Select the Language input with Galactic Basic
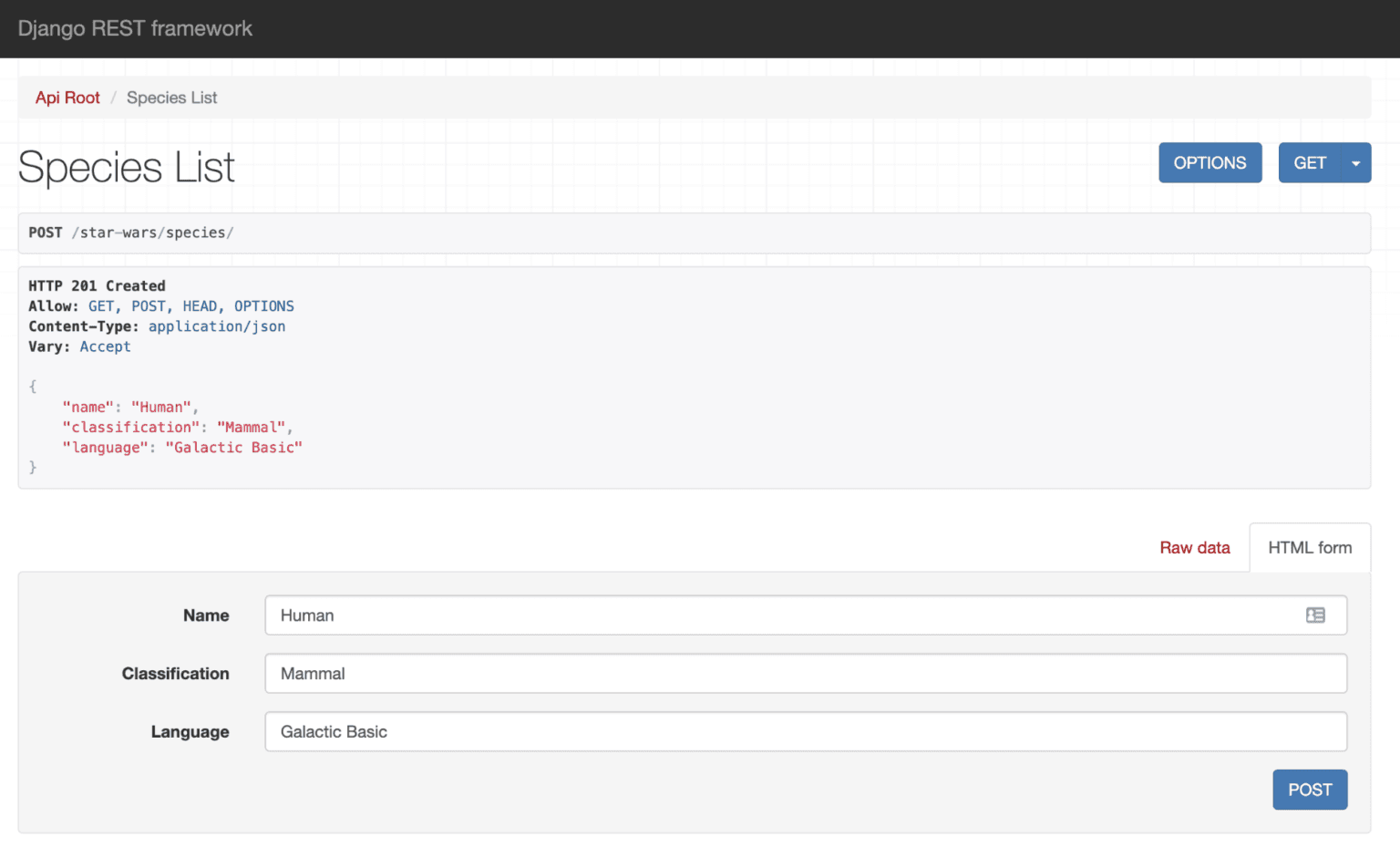Viewport: 1400px width, 858px height. [805, 732]
